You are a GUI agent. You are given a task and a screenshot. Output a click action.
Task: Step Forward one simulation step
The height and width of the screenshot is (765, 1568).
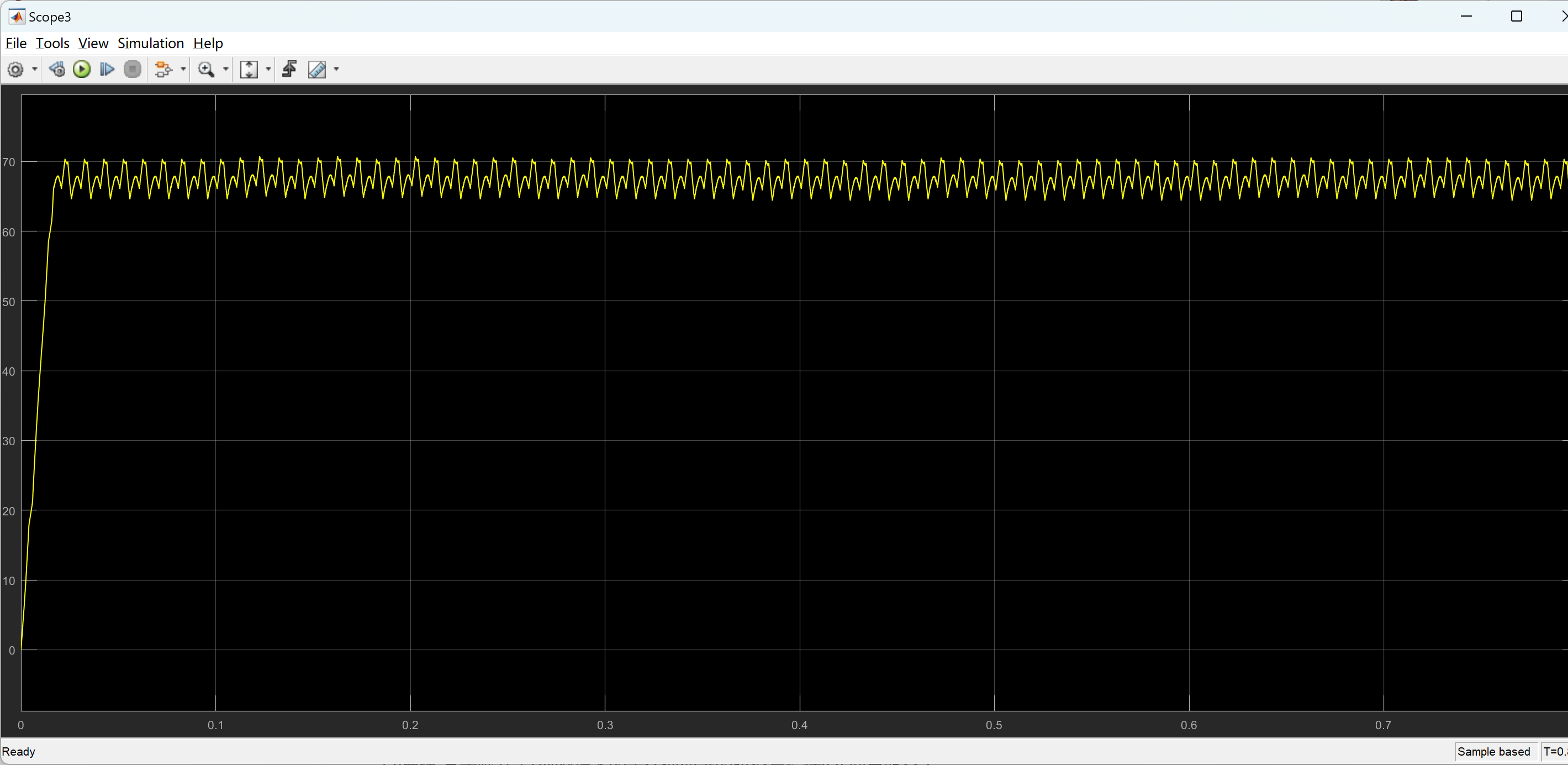point(107,69)
